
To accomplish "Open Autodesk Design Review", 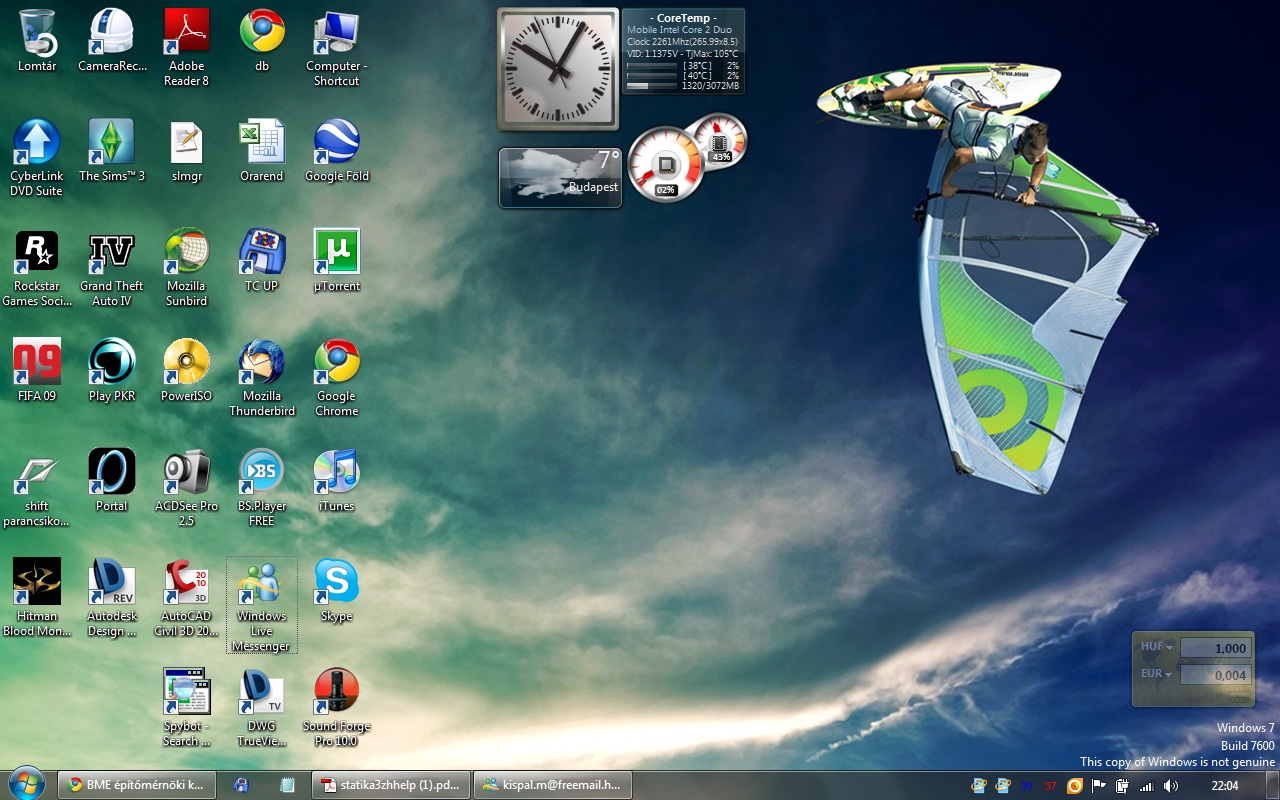I will (x=112, y=597).
